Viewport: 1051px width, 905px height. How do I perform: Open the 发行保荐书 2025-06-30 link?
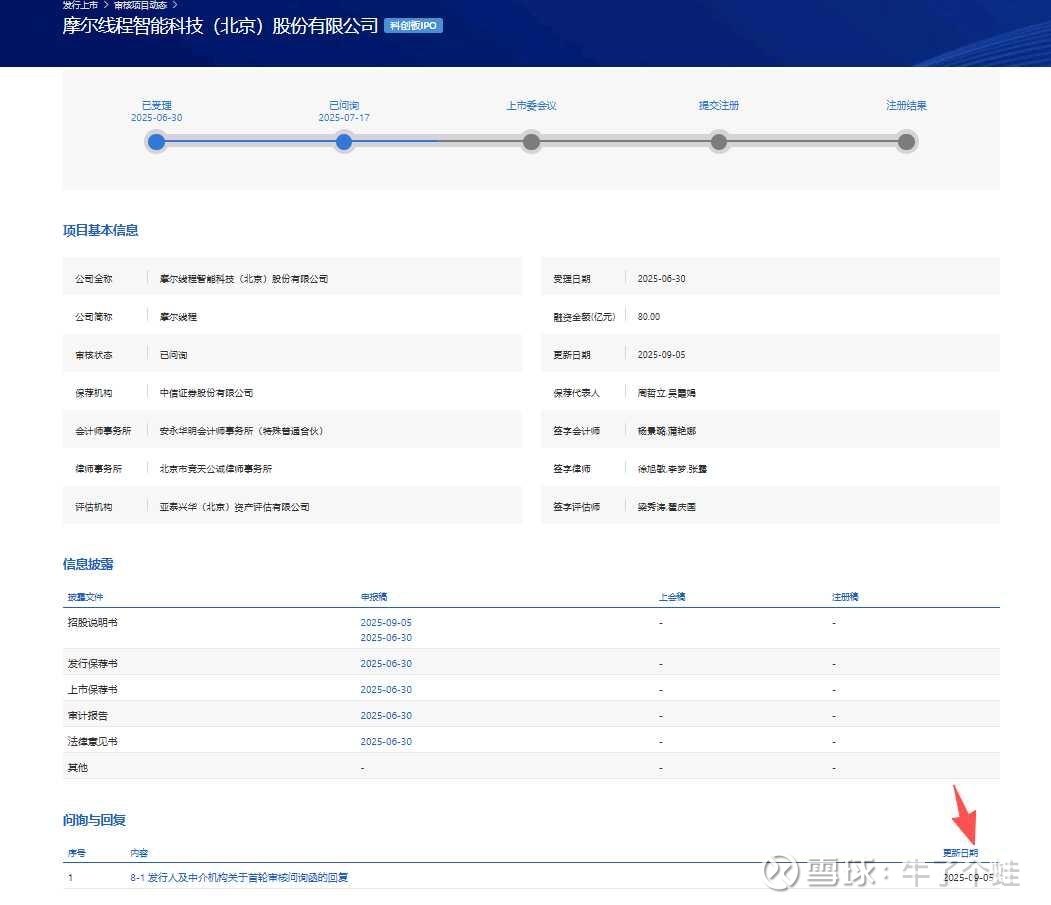pyautogui.click(x=386, y=664)
